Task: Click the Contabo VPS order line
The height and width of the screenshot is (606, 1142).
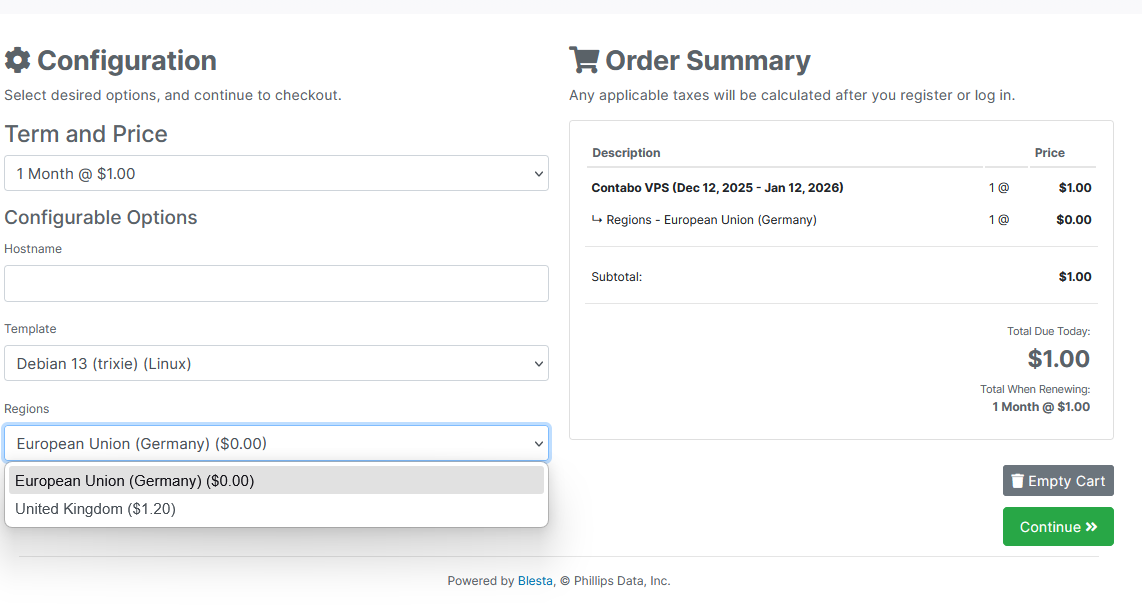Action: pos(717,188)
